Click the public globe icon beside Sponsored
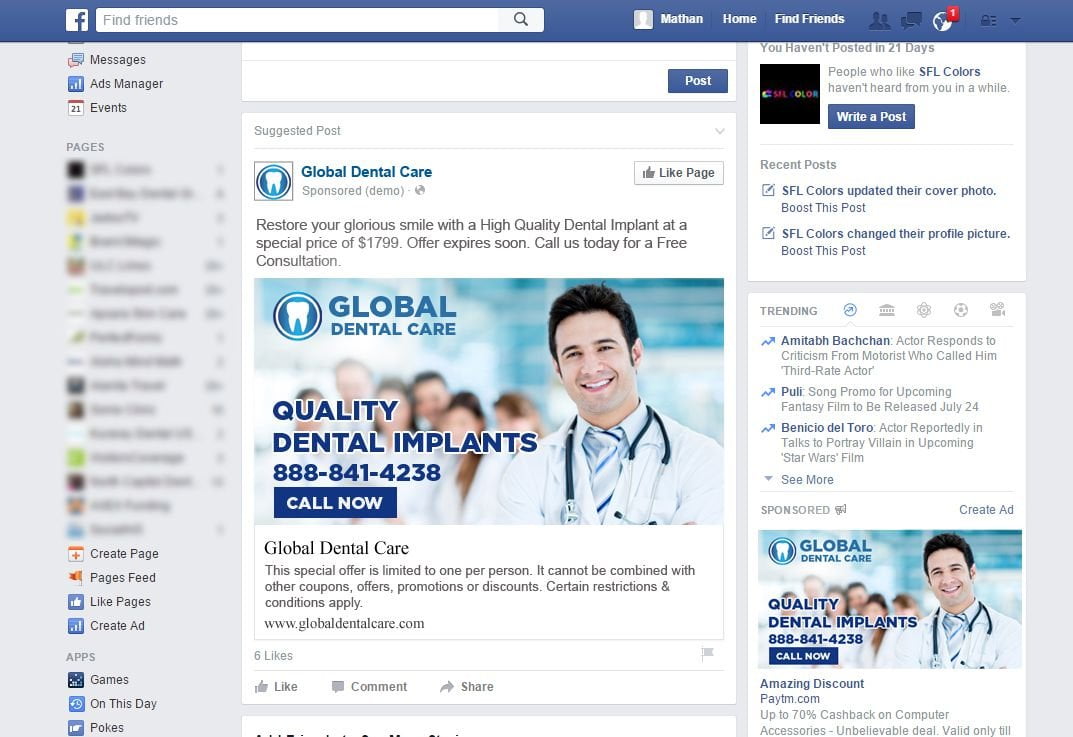Screen dimensions: 1073x737 click(x=419, y=190)
